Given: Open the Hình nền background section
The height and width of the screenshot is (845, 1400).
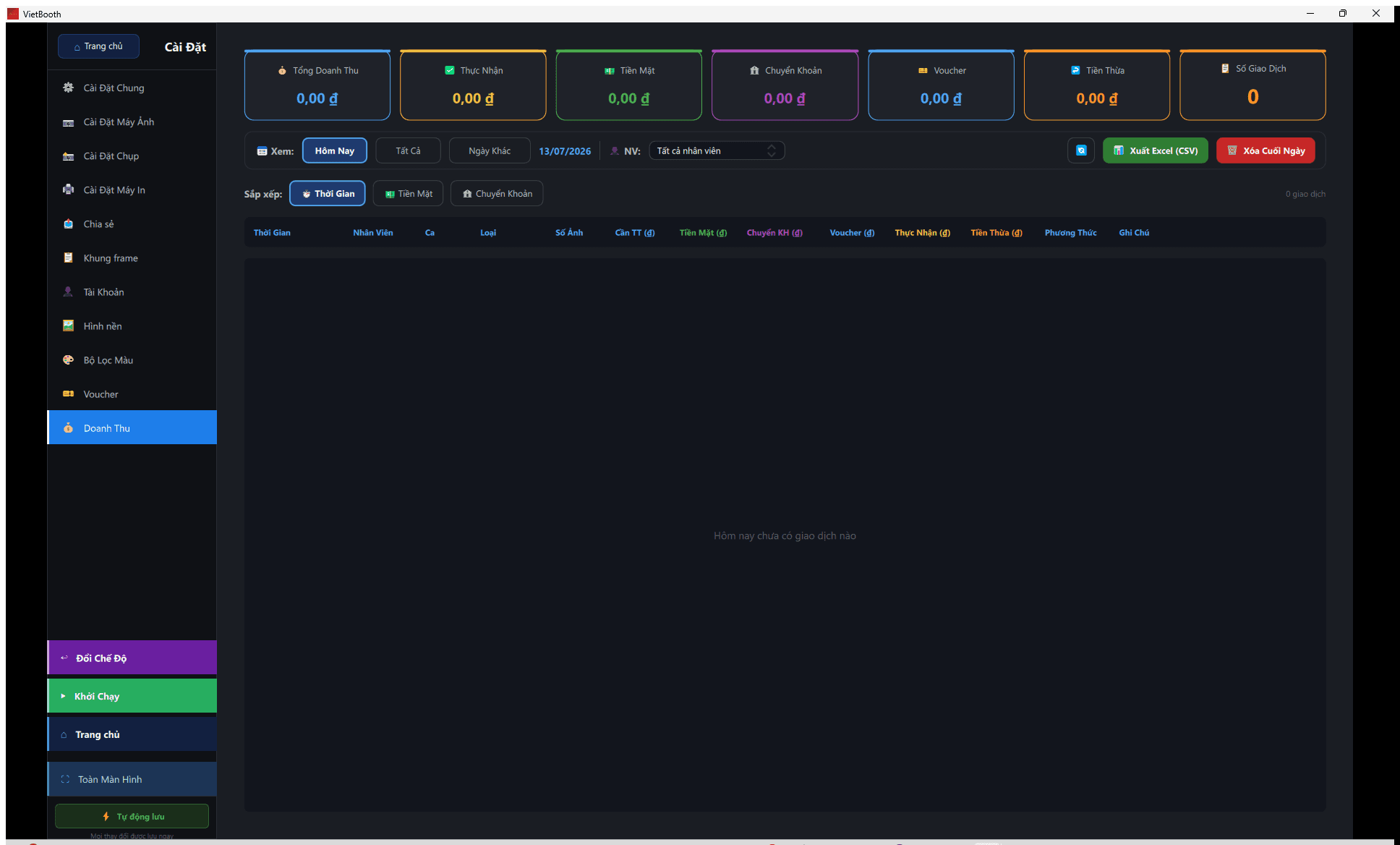Looking at the screenshot, I should (x=132, y=326).
